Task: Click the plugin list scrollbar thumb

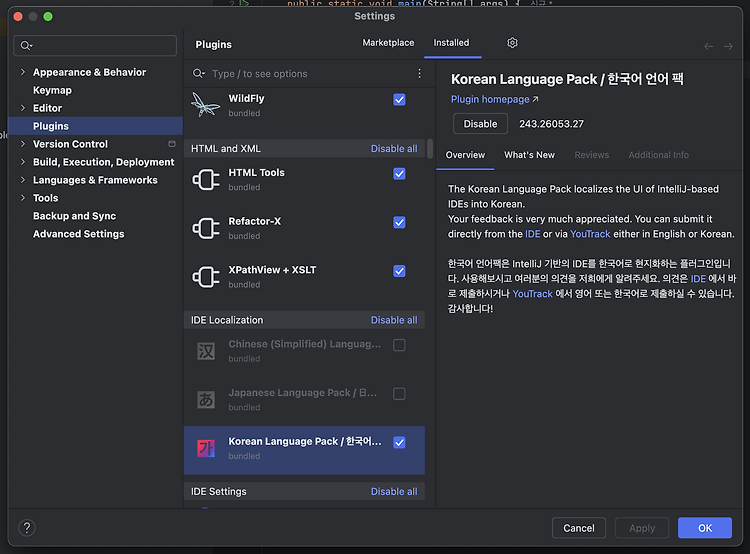Action: point(430,149)
